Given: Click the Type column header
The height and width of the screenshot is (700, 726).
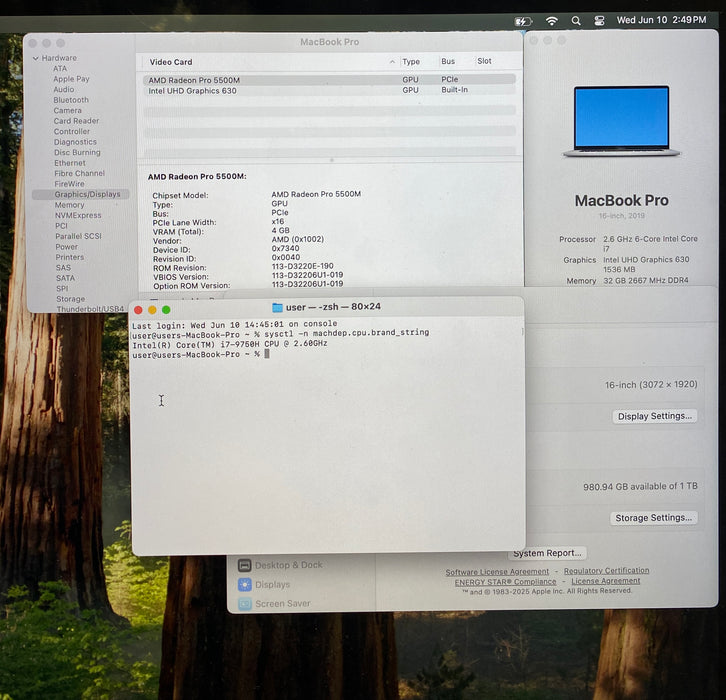Looking at the screenshot, I should [411, 62].
